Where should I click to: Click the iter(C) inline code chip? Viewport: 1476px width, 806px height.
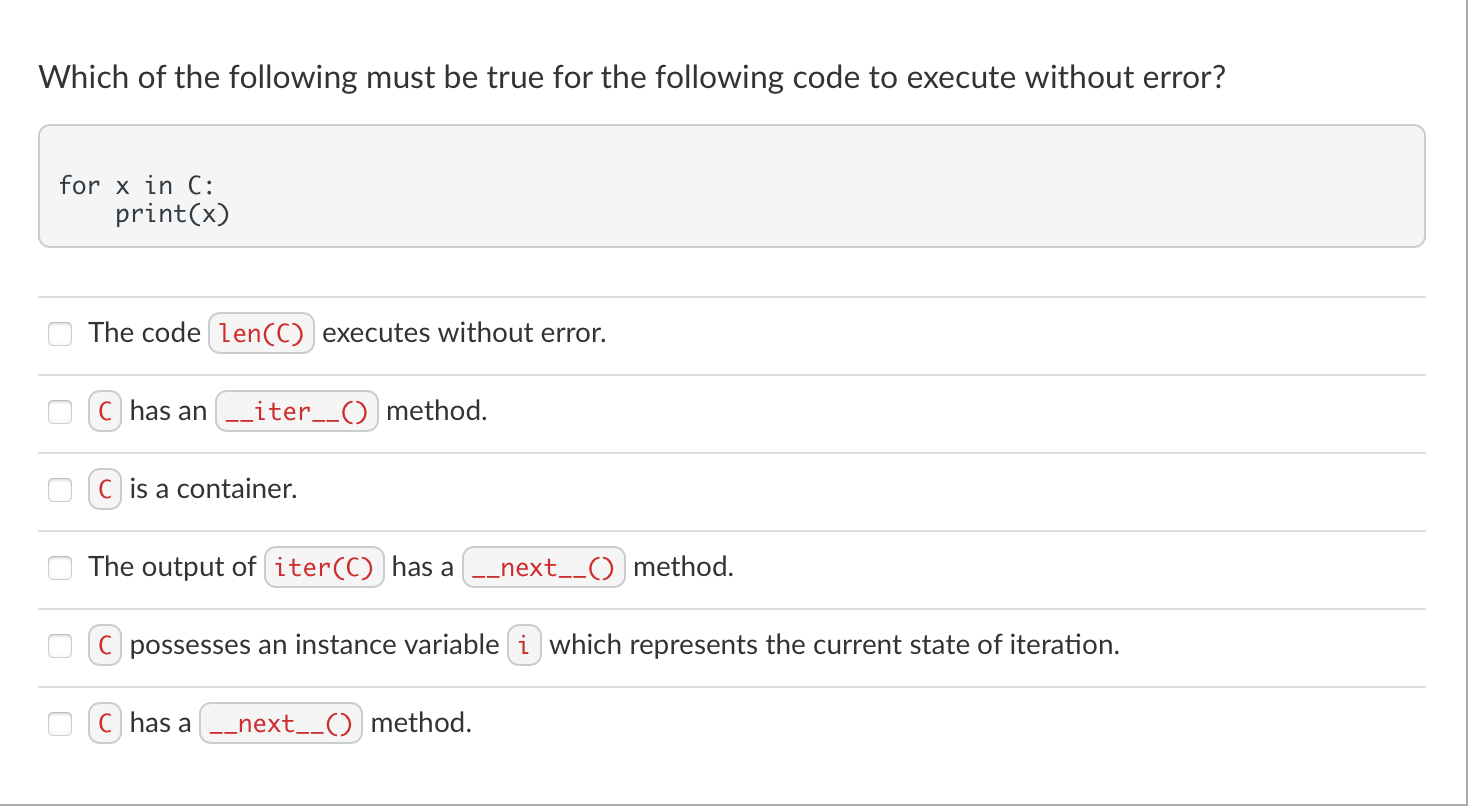coord(324,567)
